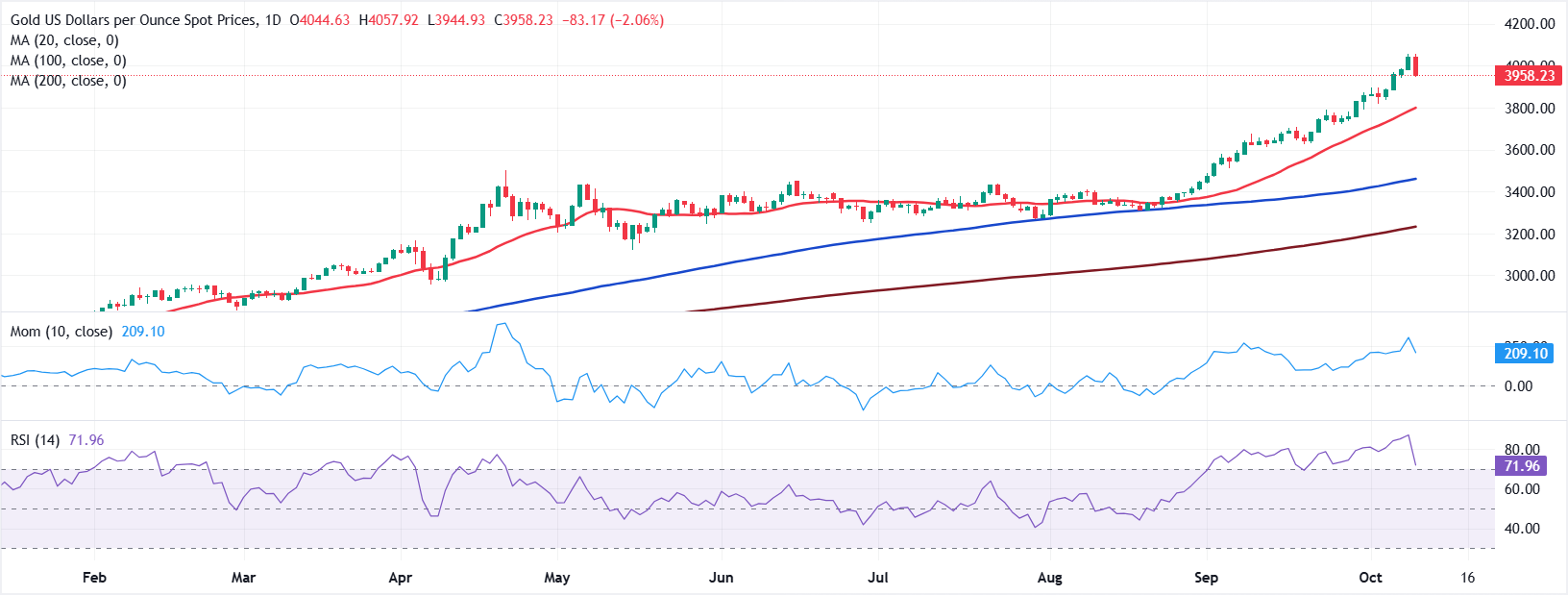Click the 3000.00 price axis label
The height and width of the screenshot is (595, 1568).
coord(1529,276)
